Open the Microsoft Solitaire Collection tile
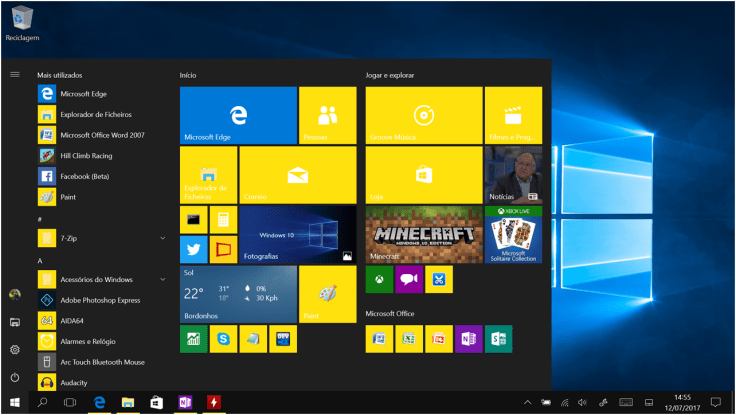 point(513,235)
